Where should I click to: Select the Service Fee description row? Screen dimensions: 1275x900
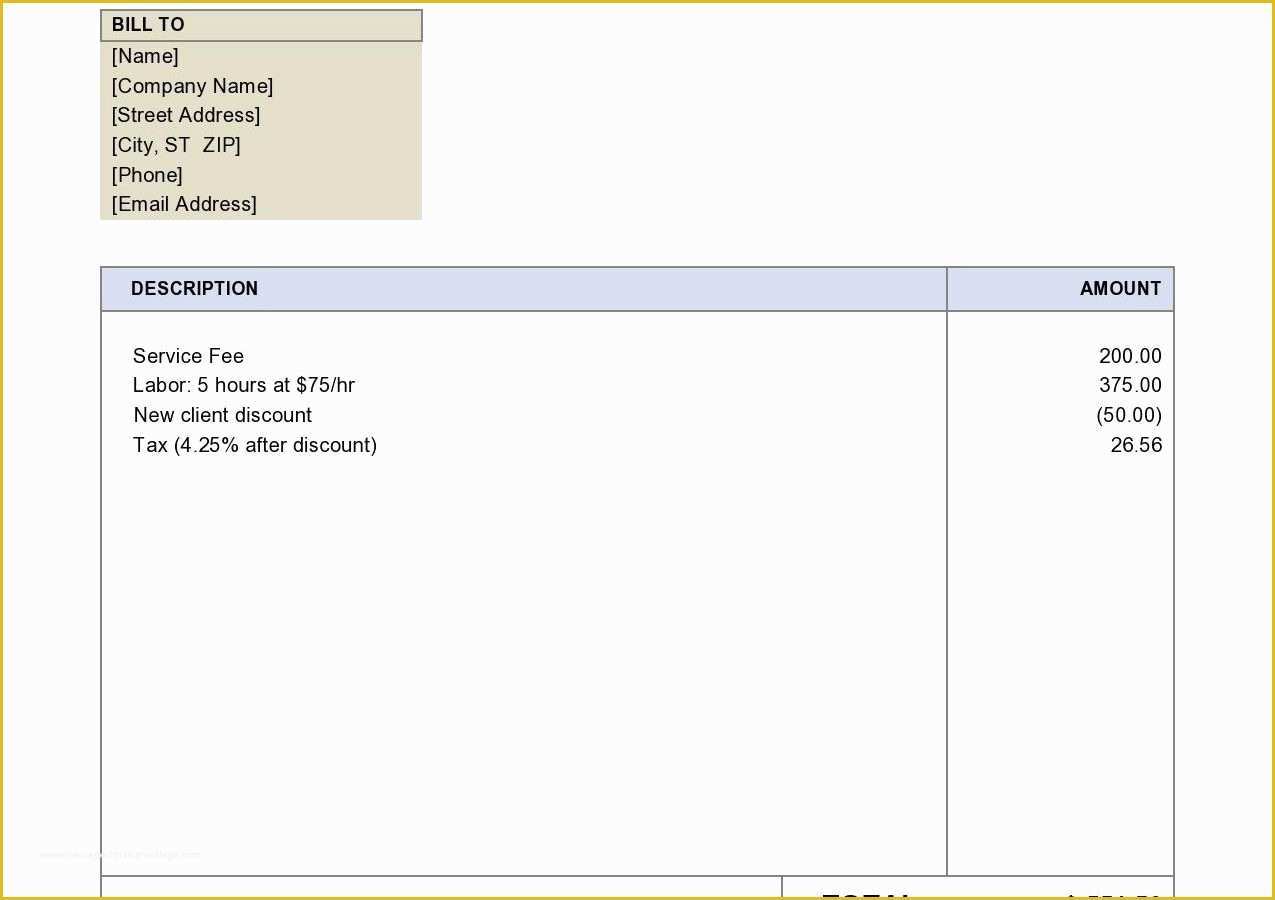click(x=188, y=356)
